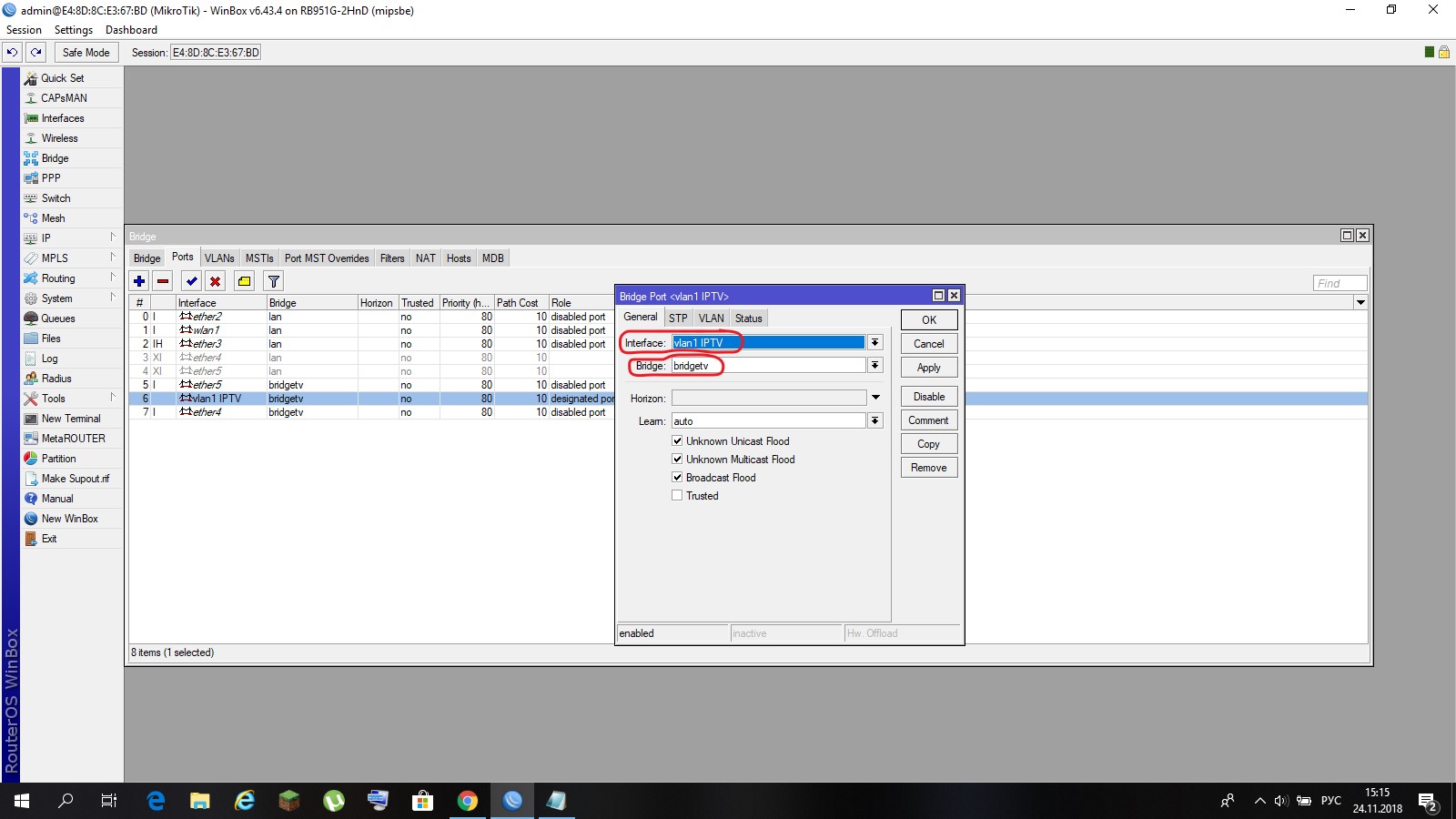Image resolution: width=1456 pixels, height=819 pixels.
Task: Switch to VLAN tab in Bridge Port dialog
Action: [712, 318]
